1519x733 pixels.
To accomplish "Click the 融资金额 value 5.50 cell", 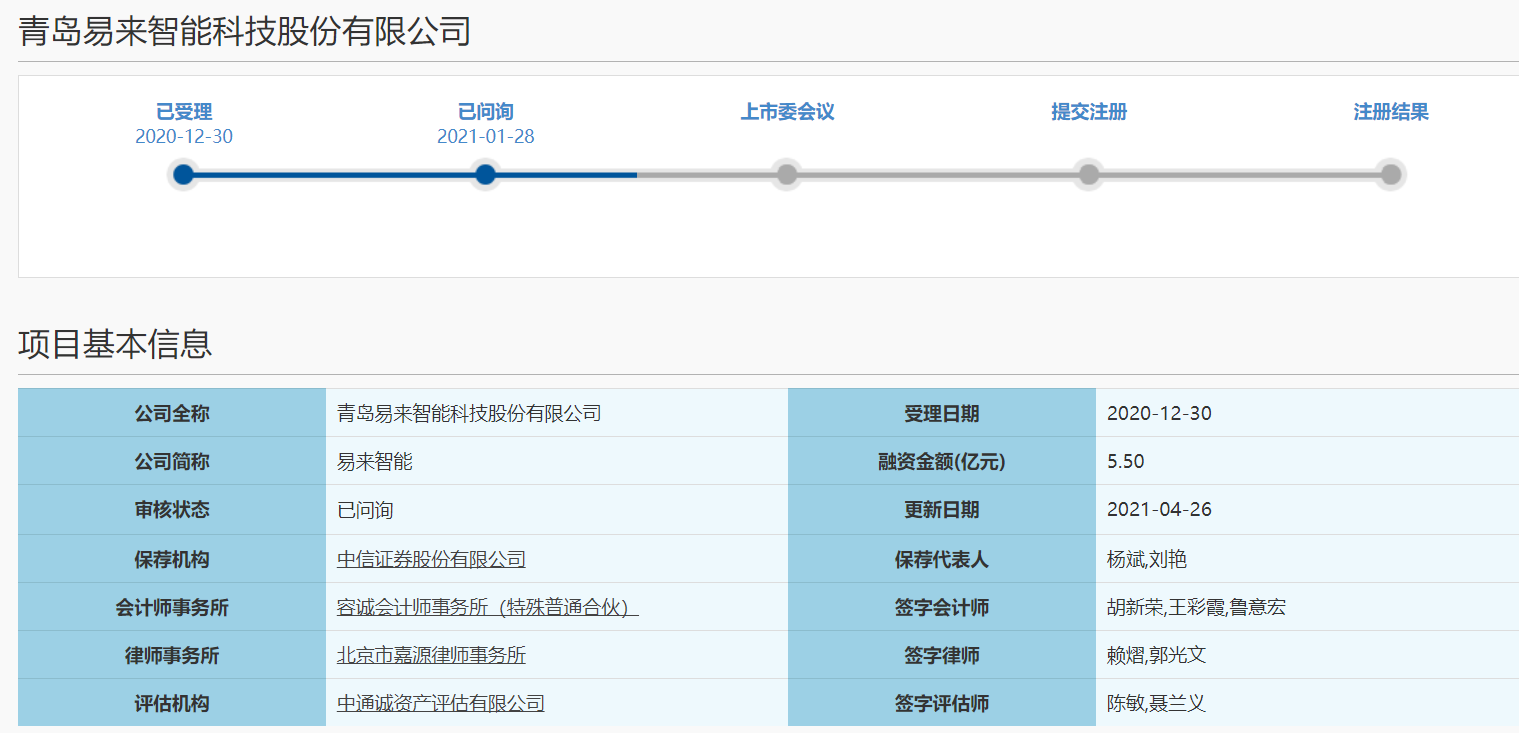I will click(x=1126, y=462).
